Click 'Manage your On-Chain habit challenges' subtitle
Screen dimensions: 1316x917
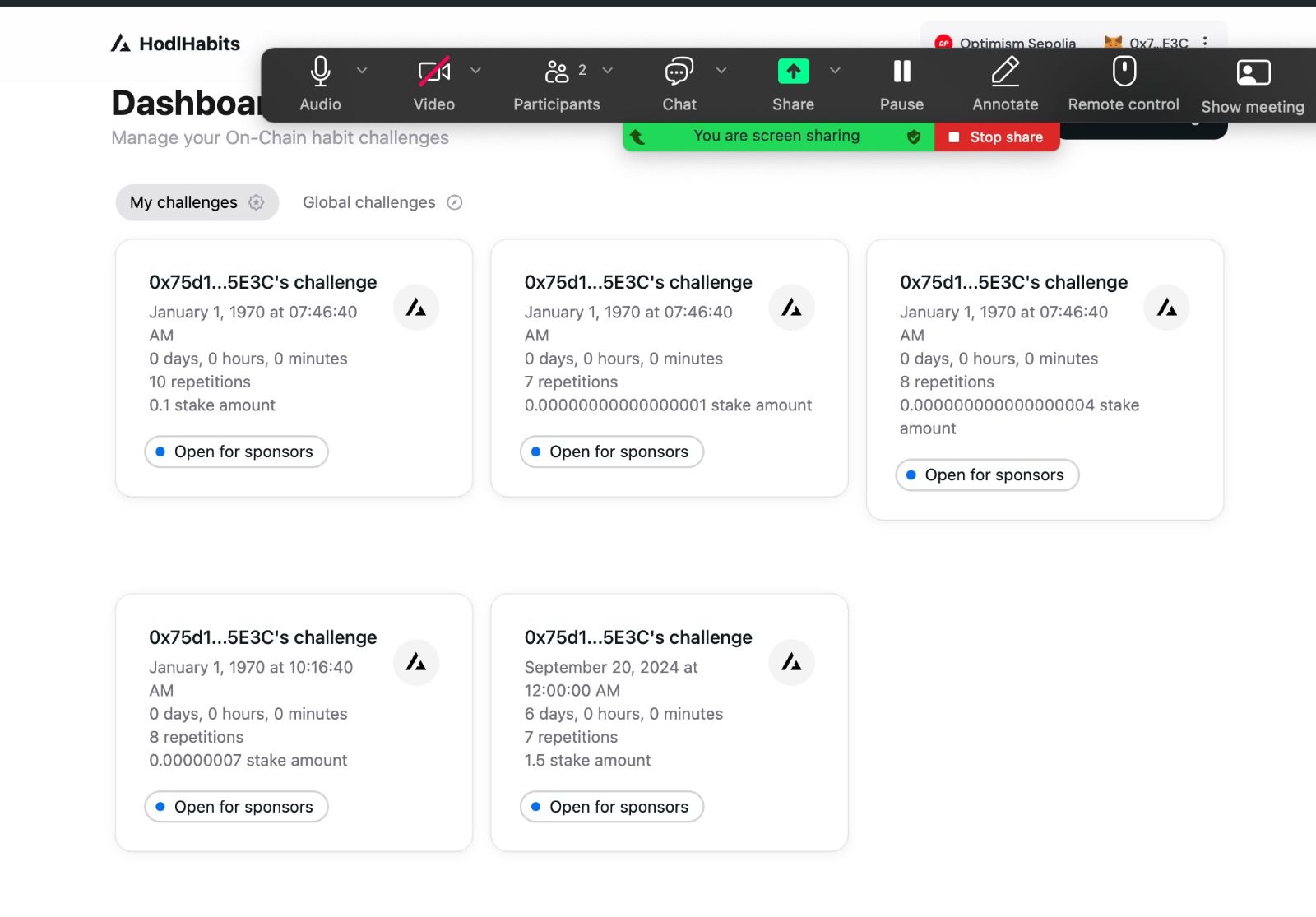(280, 137)
